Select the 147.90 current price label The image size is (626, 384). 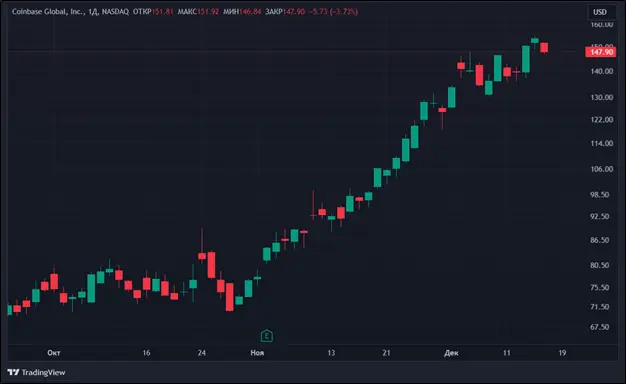tap(601, 52)
